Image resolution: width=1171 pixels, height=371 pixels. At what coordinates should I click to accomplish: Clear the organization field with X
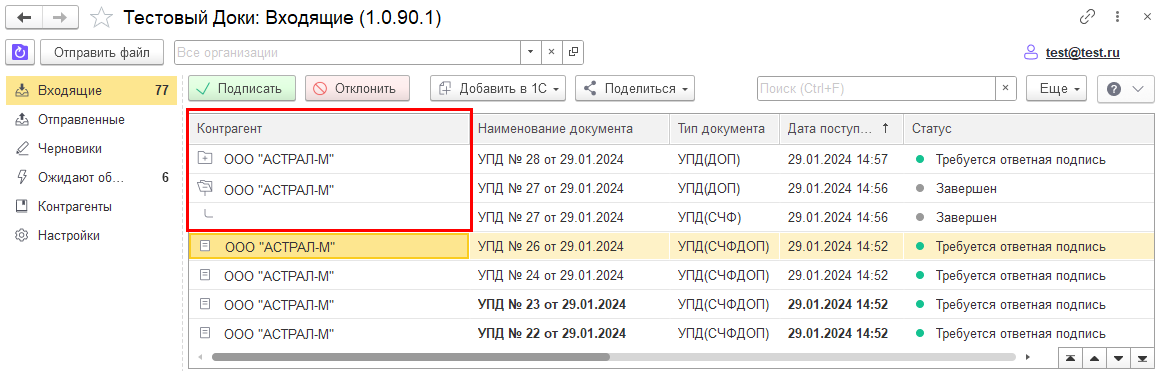tap(552, 52)
